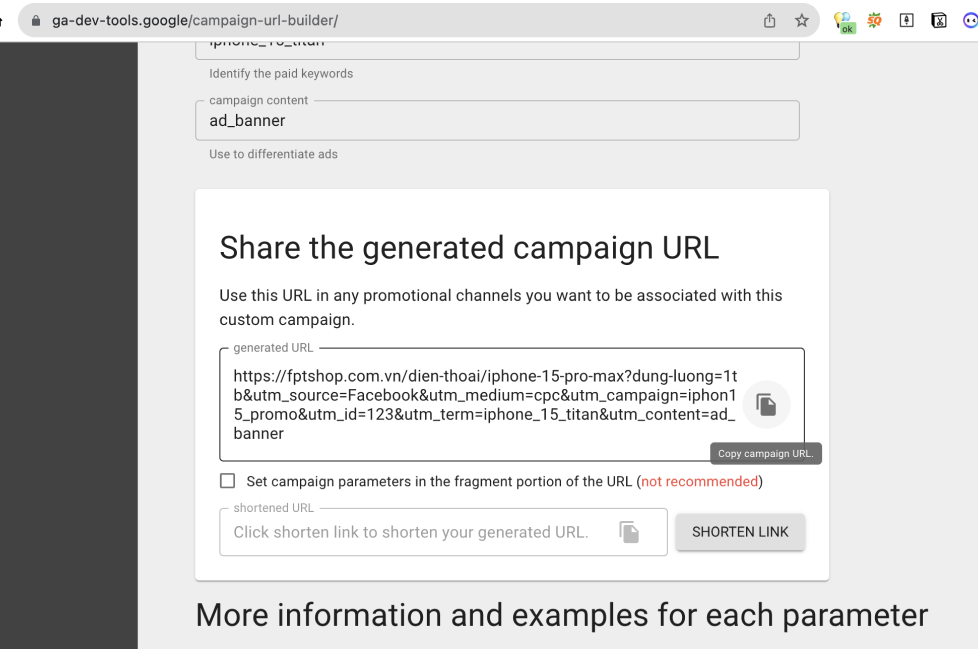
Task: Click the campaign term field above content
Action: [497, 45]
